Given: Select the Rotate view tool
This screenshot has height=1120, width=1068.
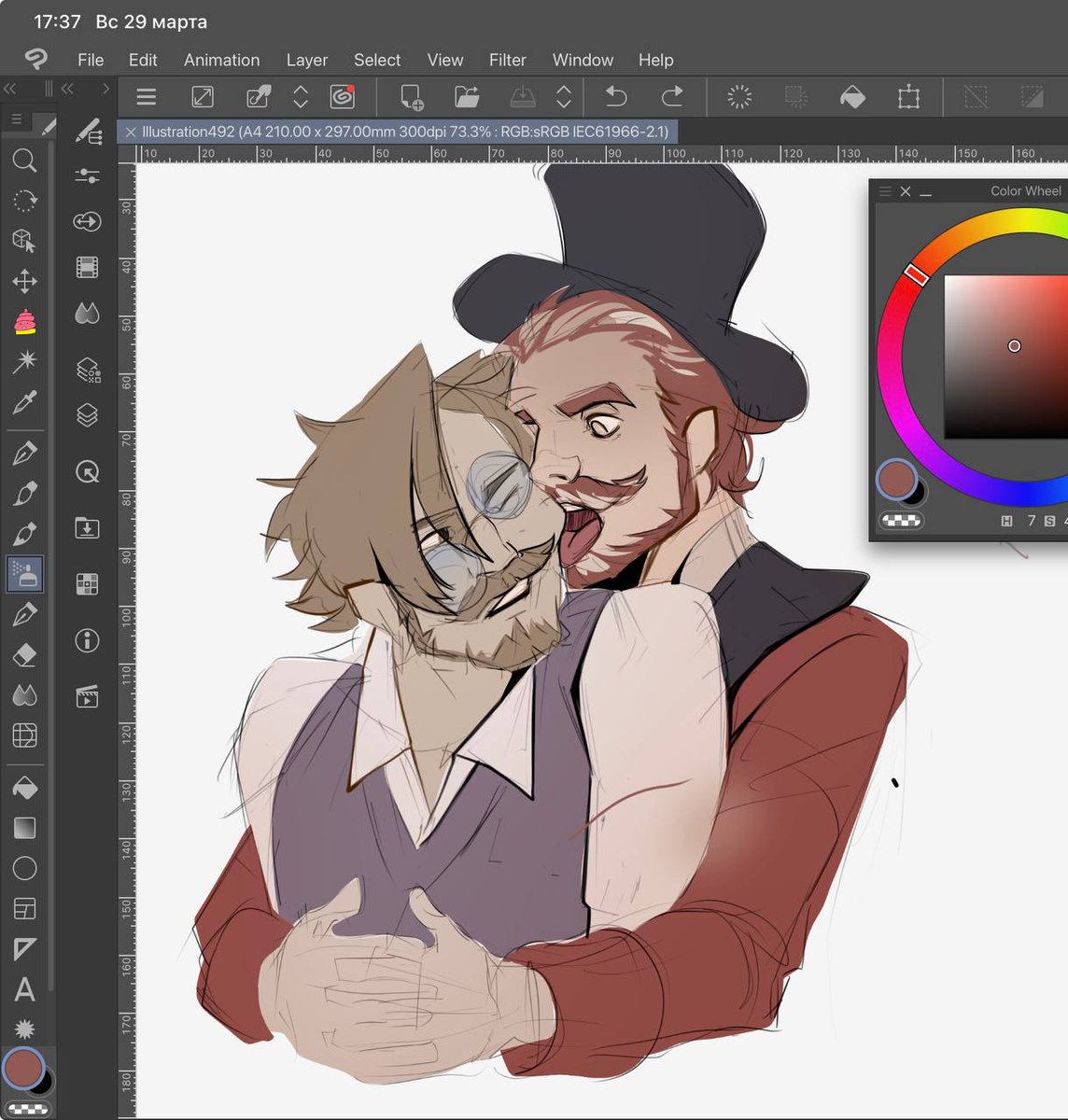Looking at the screenshot, I should click(x=24, y=201).
